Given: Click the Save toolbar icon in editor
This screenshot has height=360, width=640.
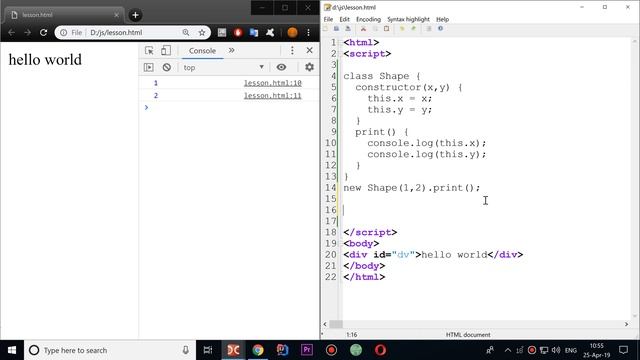Looking at the screenshot, I should click(336, 29).
